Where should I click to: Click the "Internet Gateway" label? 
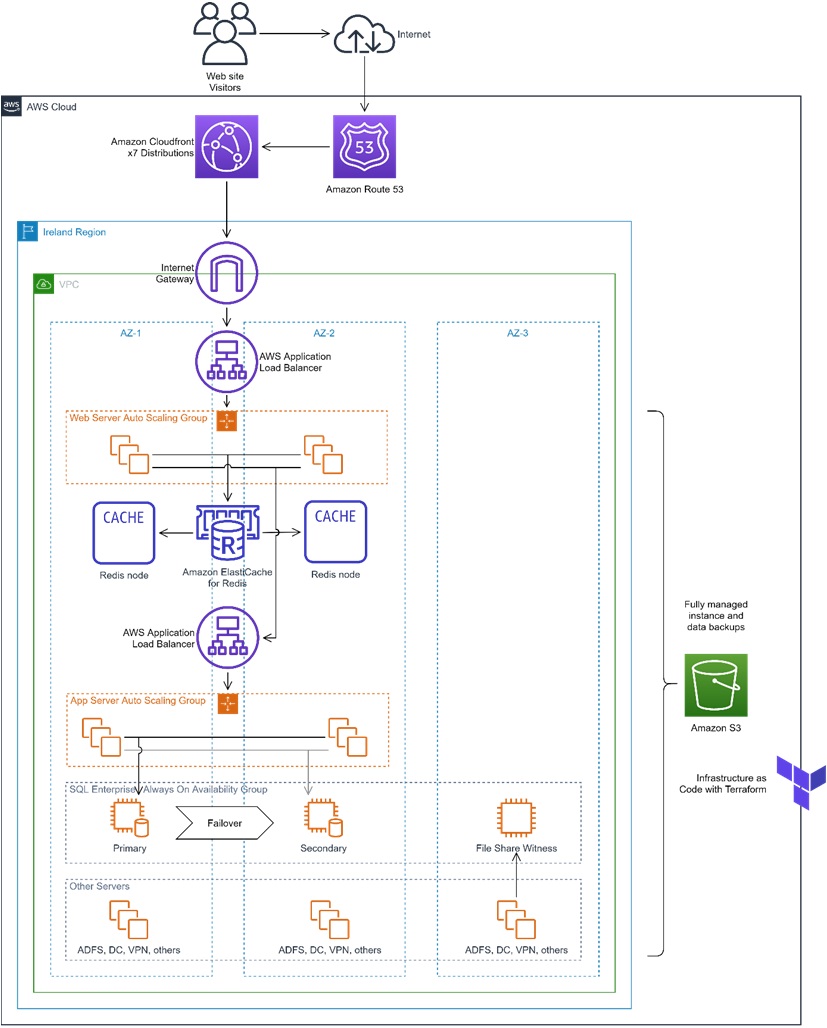[177, 273]
